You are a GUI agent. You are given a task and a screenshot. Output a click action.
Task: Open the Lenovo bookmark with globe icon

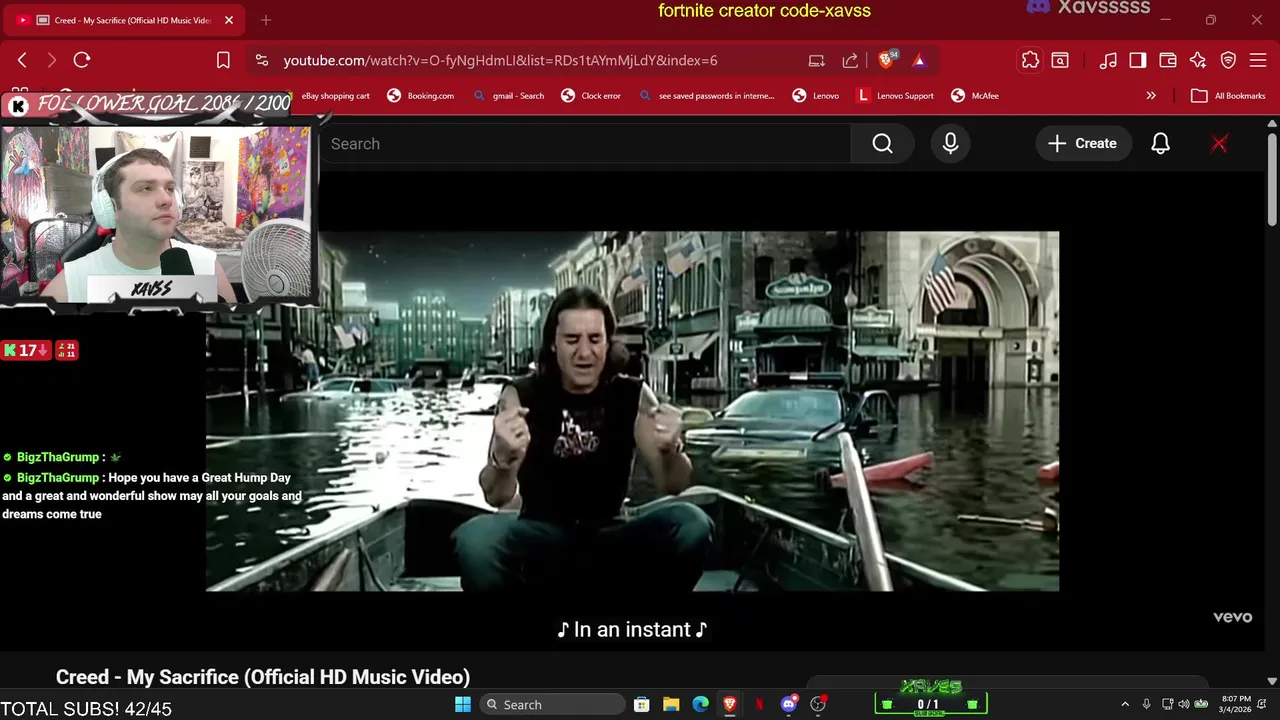click(815, 96)
